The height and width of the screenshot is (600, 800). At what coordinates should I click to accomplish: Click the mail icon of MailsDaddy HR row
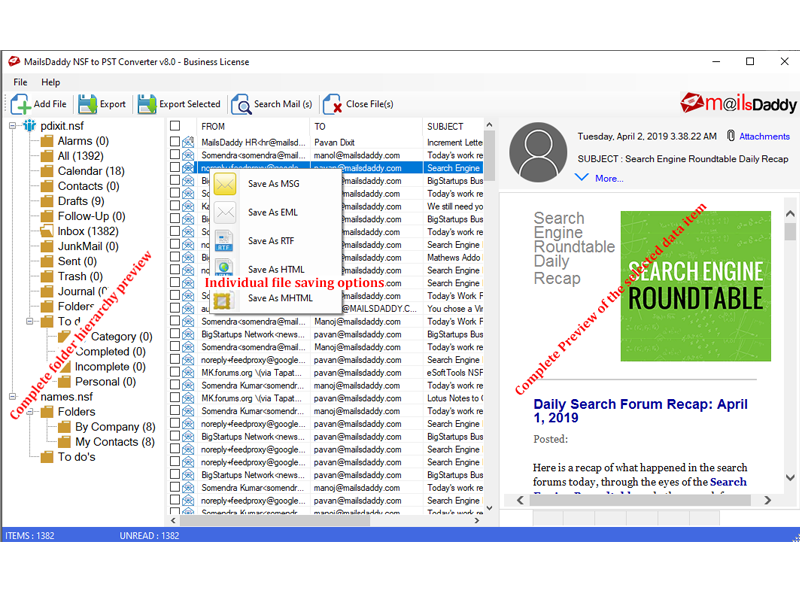tap(188, 142)
